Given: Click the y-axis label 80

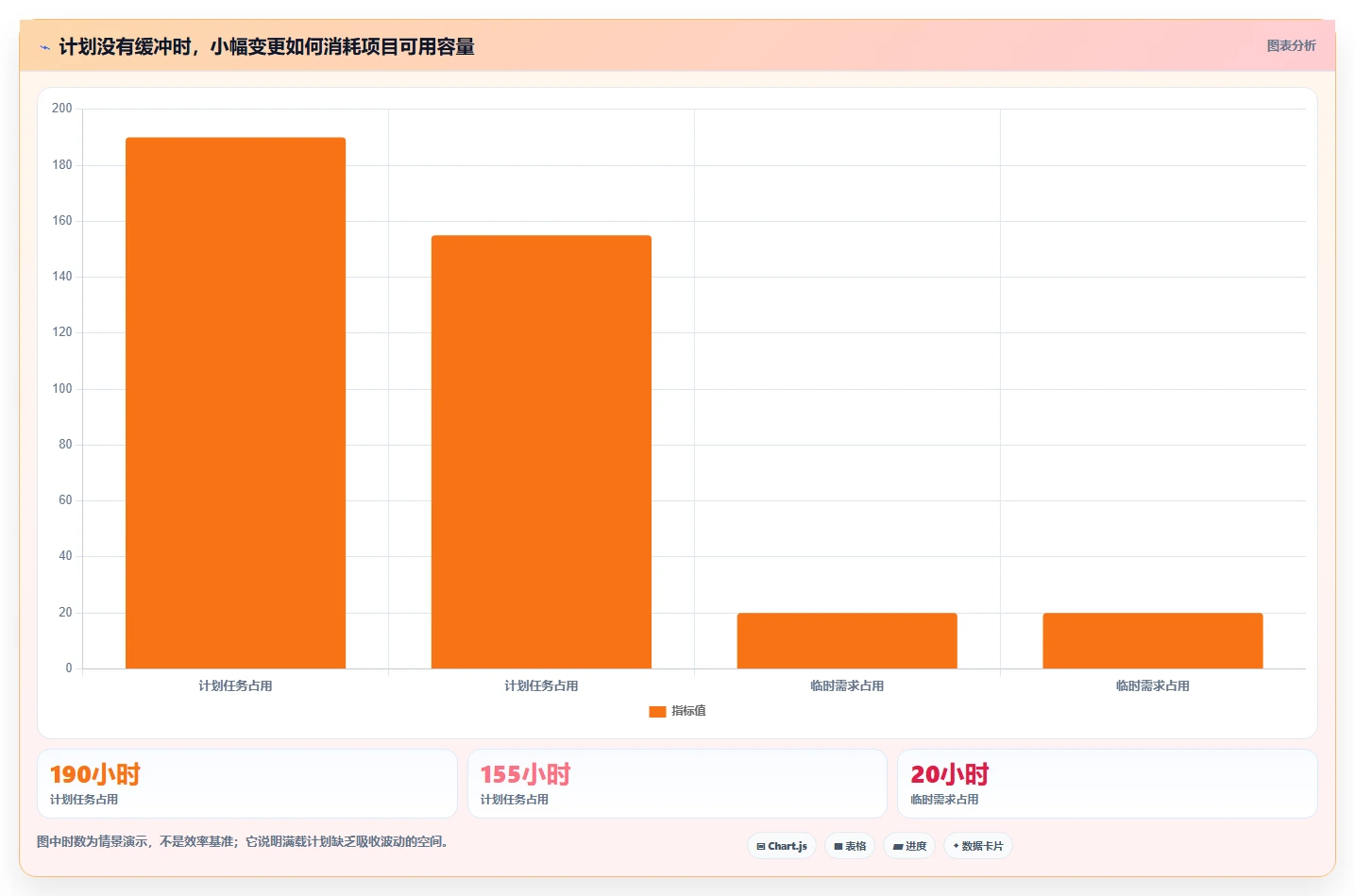Looking at the screenshot, I should 65,445.
